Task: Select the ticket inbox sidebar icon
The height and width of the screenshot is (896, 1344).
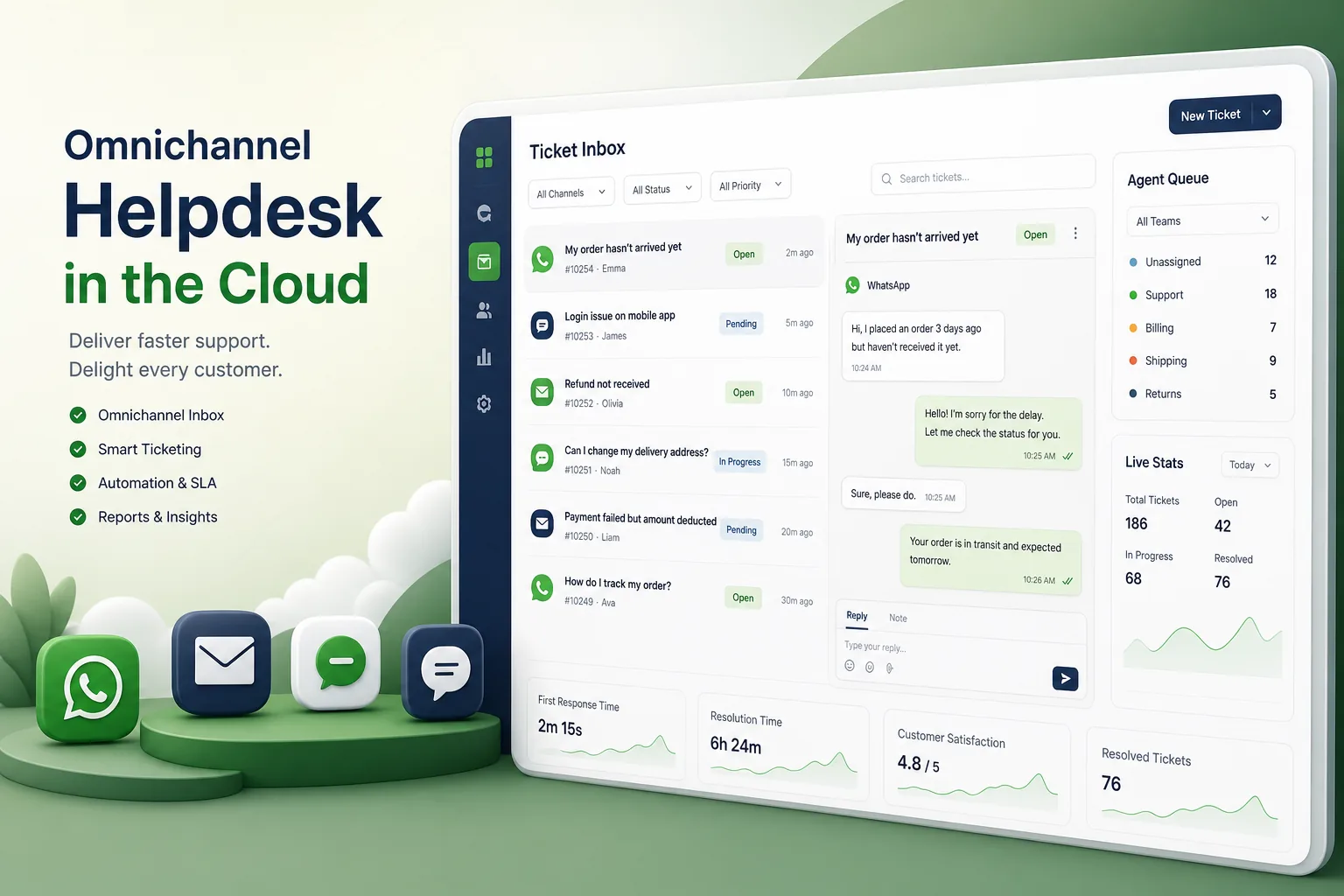Action: pyautogui.click(x=484, y=262)
